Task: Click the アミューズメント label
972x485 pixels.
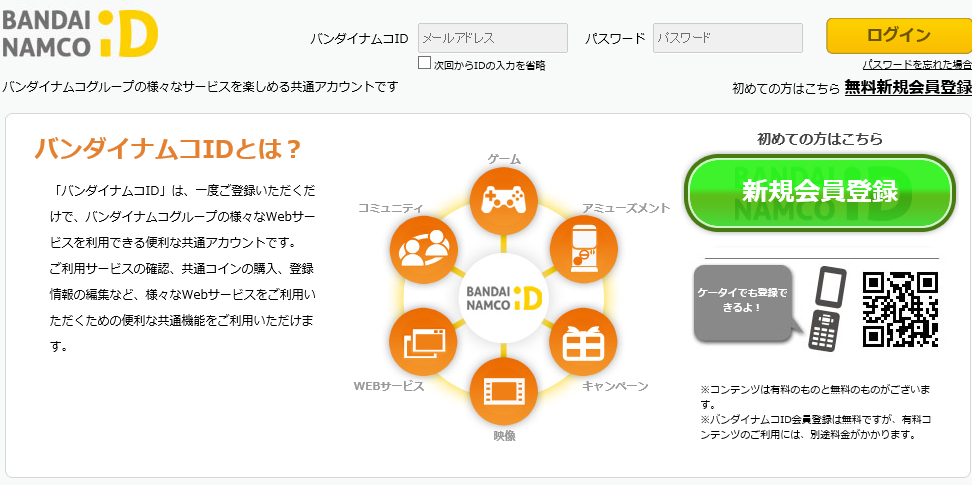Action: click(626, 208)
